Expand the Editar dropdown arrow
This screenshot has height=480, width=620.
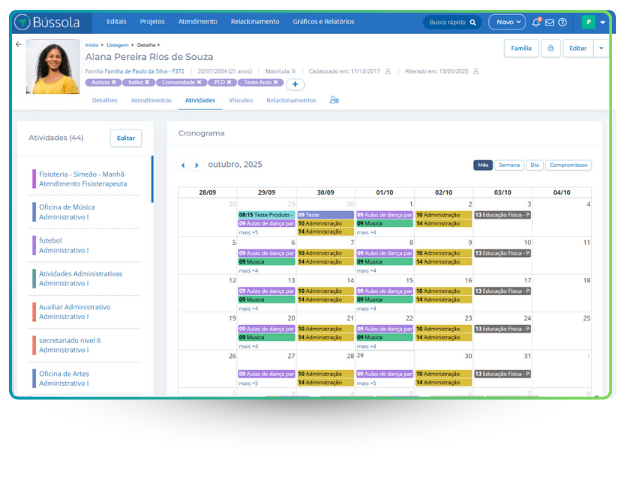(601, 48)
